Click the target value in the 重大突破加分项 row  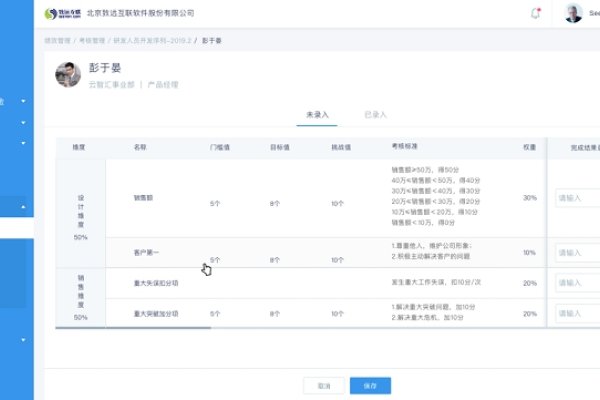coord(275,314)
